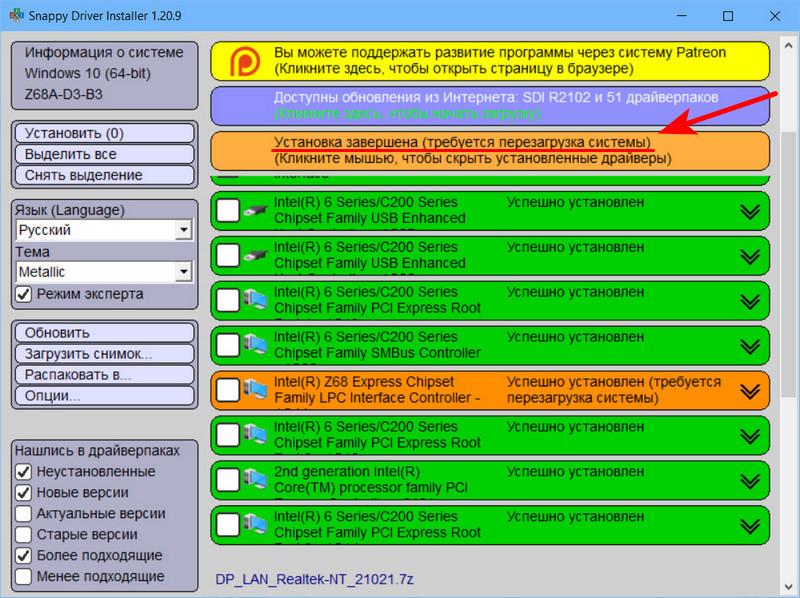800x598 pixels.
Task: Click the Распаковать в... button
Action: click(105, 375)
